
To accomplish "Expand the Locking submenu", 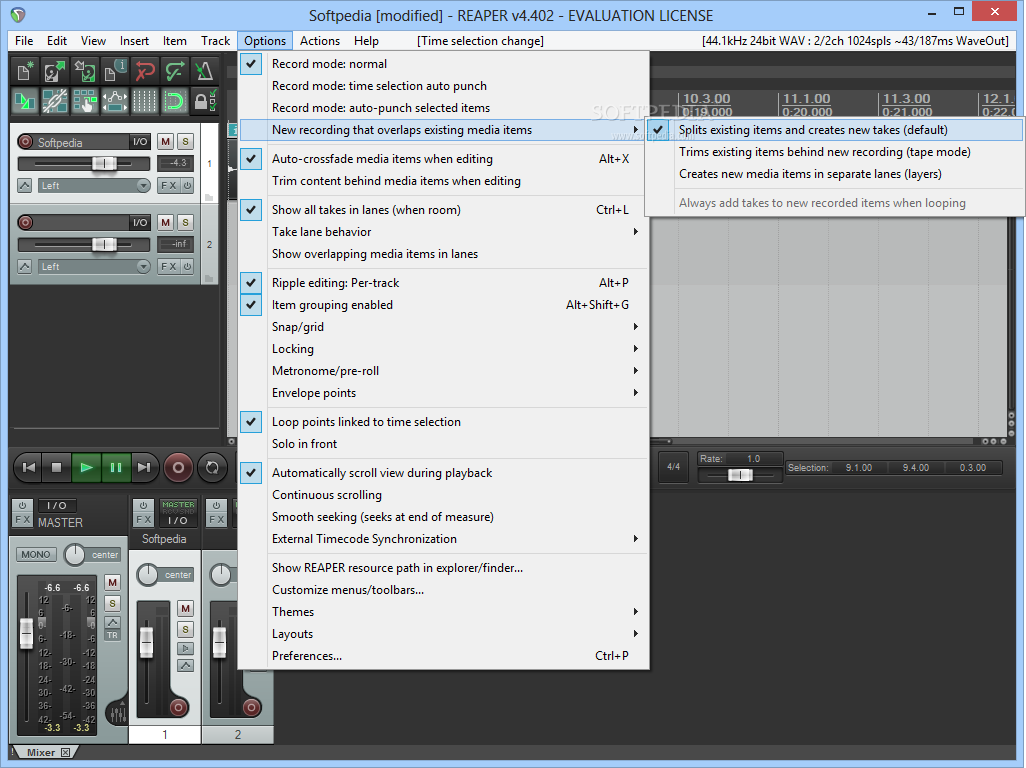I will click(x=444, y=349).
